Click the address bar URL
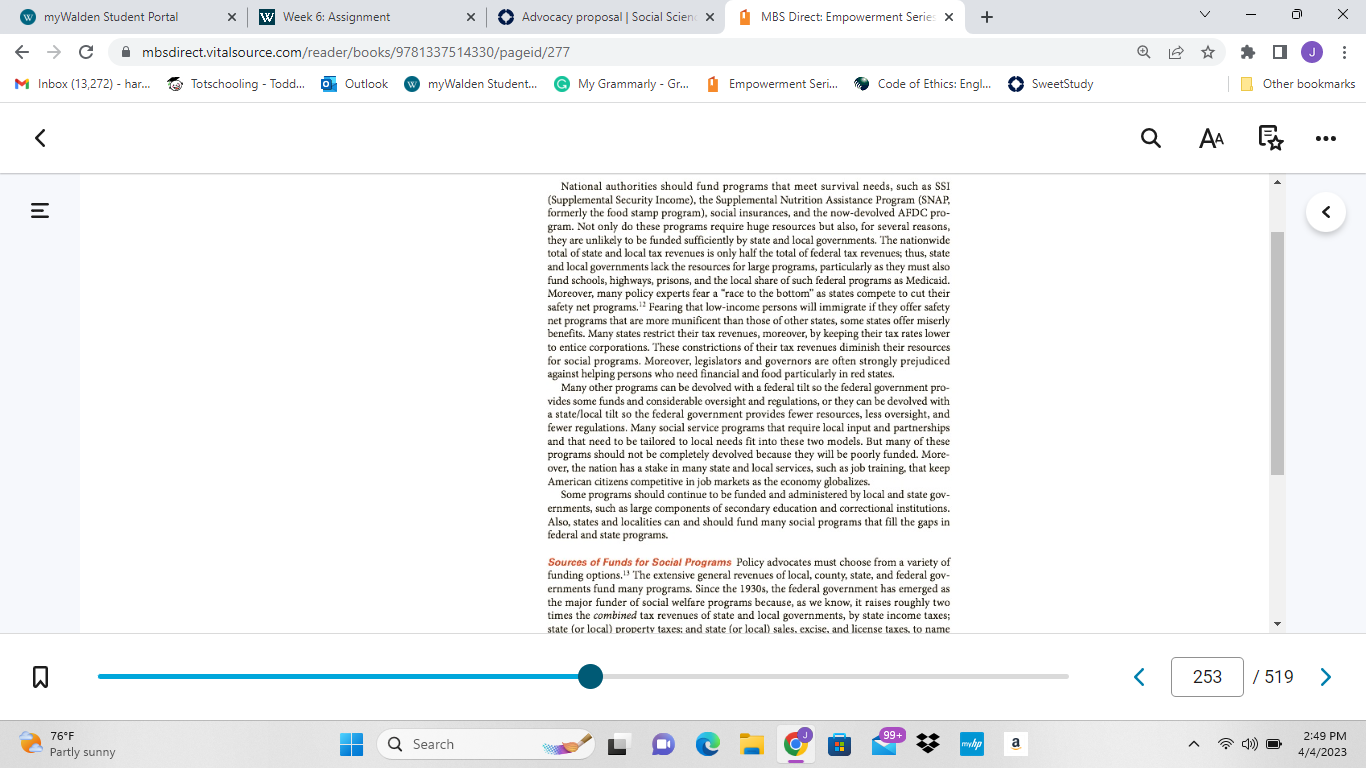This screenshot has height=768, width=1366. pyautogui.click(x=356, y=52)
